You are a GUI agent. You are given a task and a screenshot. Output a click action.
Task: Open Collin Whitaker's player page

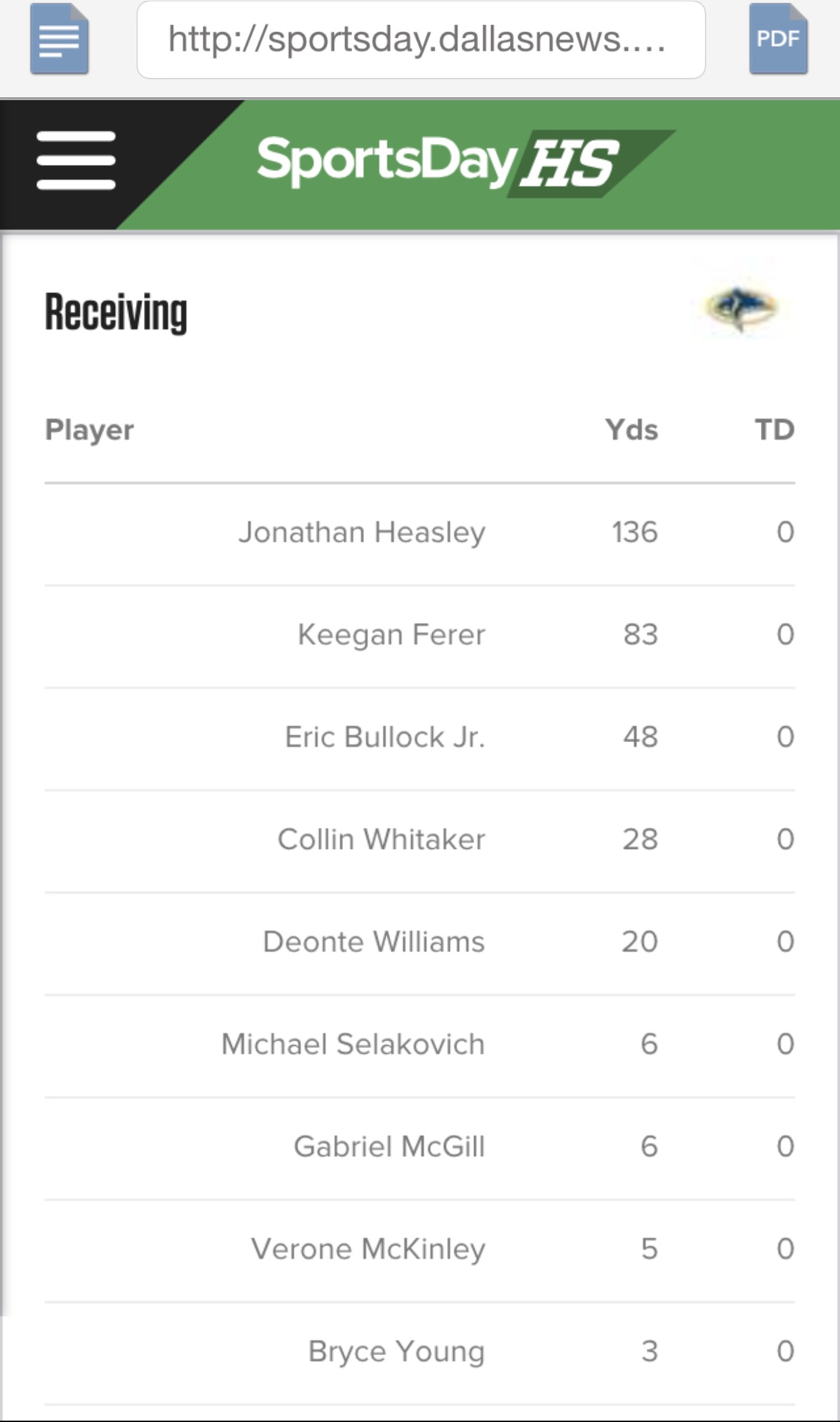pos(381,840)
